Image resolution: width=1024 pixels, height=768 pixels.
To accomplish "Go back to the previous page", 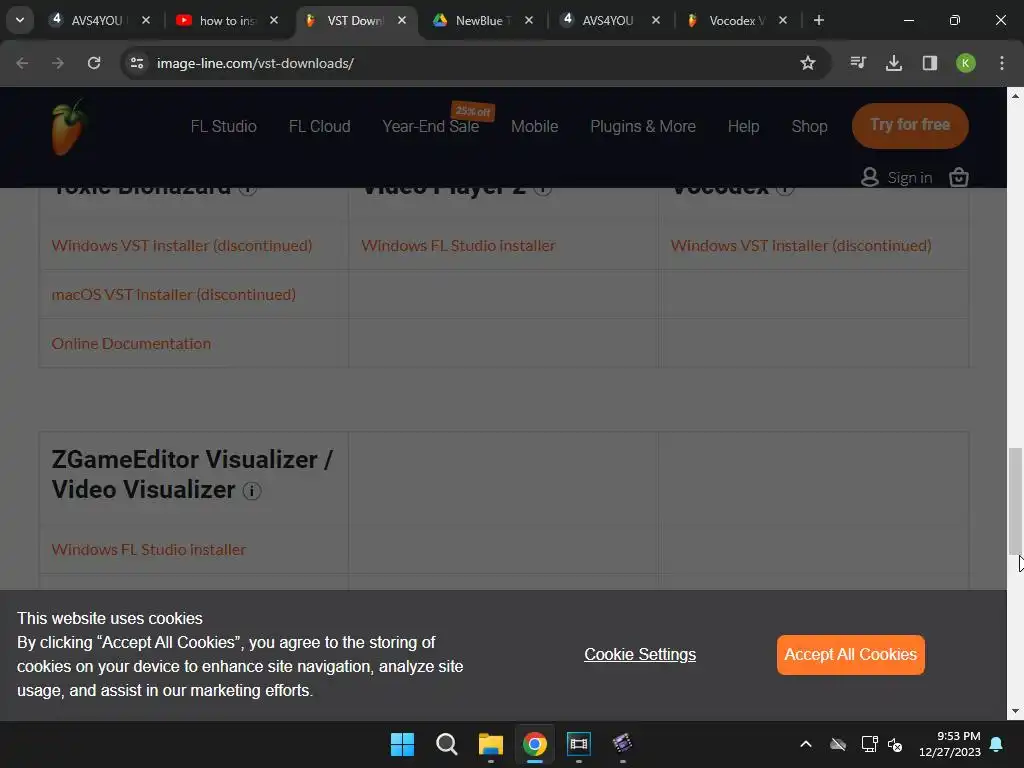I will [22, 63].
